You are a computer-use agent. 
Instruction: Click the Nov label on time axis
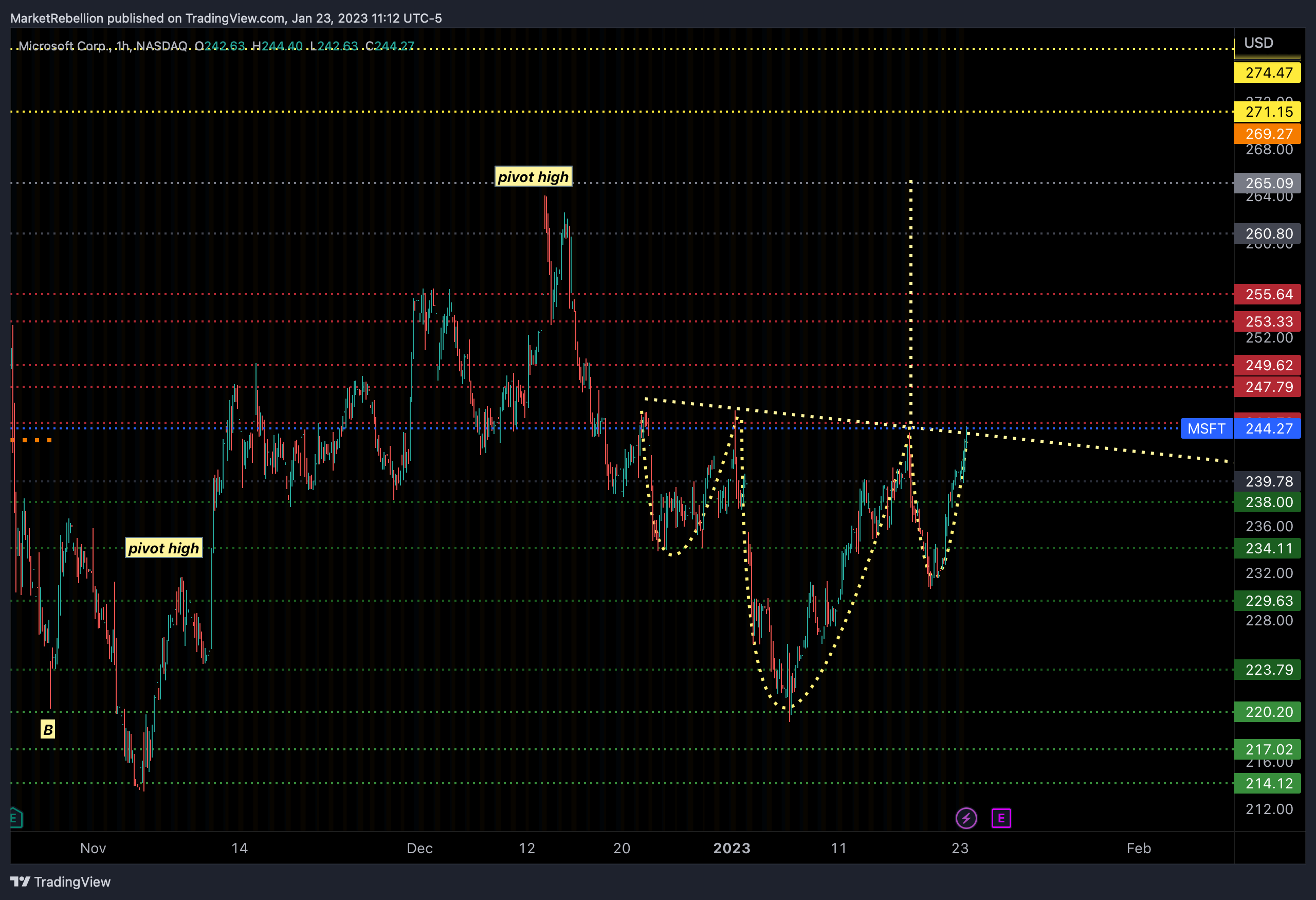93,848
